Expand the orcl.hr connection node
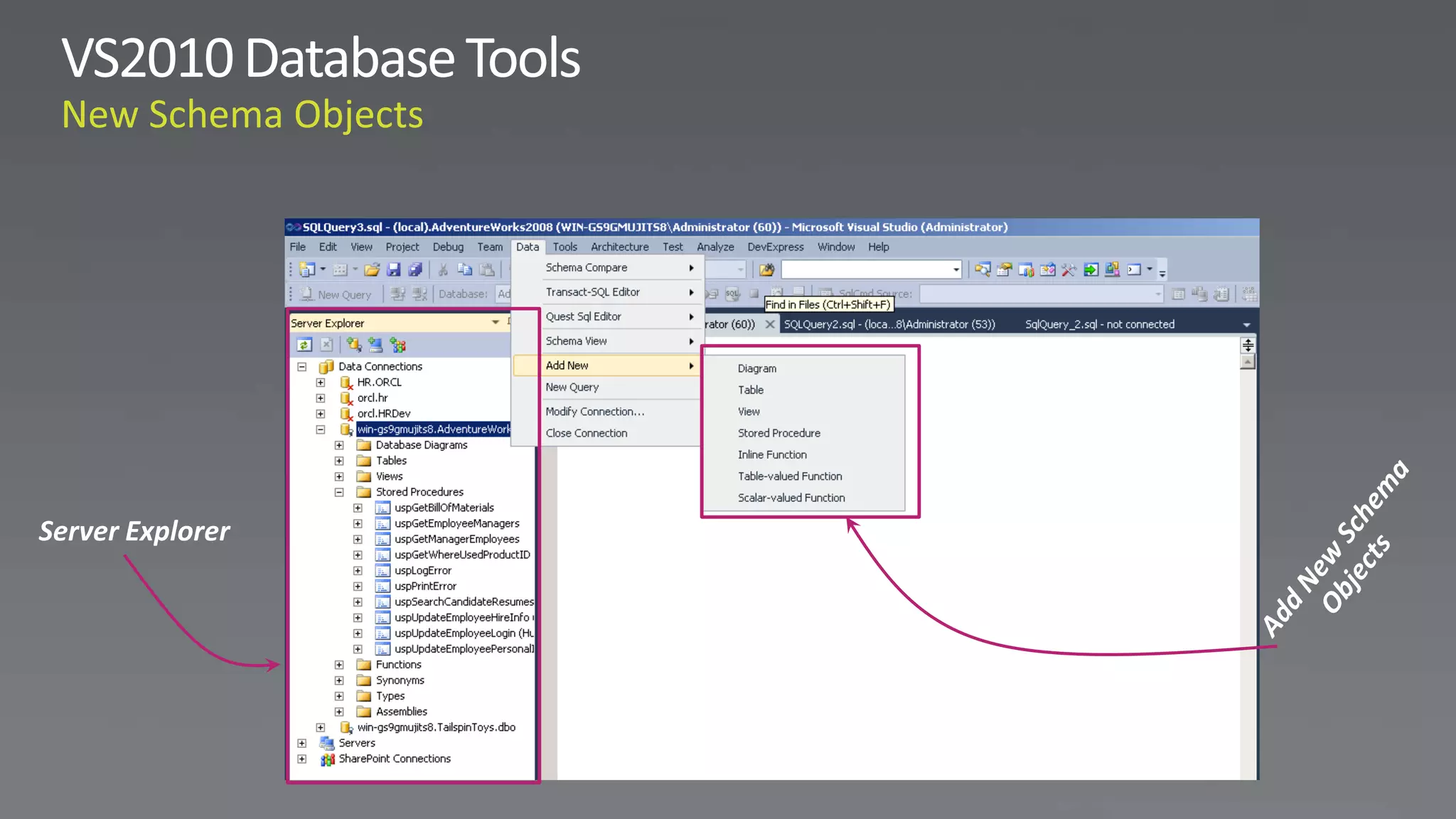Viewport: 1456px width, 819px height. 321,398
